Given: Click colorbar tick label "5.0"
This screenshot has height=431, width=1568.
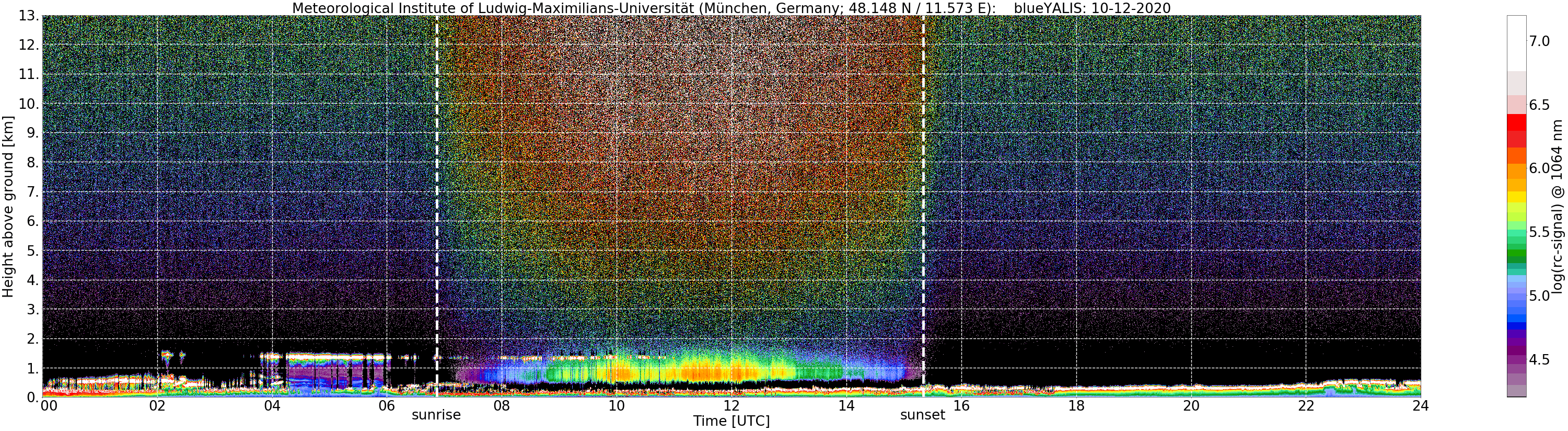Looking at the screenshot, I should (x=1538, y=296).
